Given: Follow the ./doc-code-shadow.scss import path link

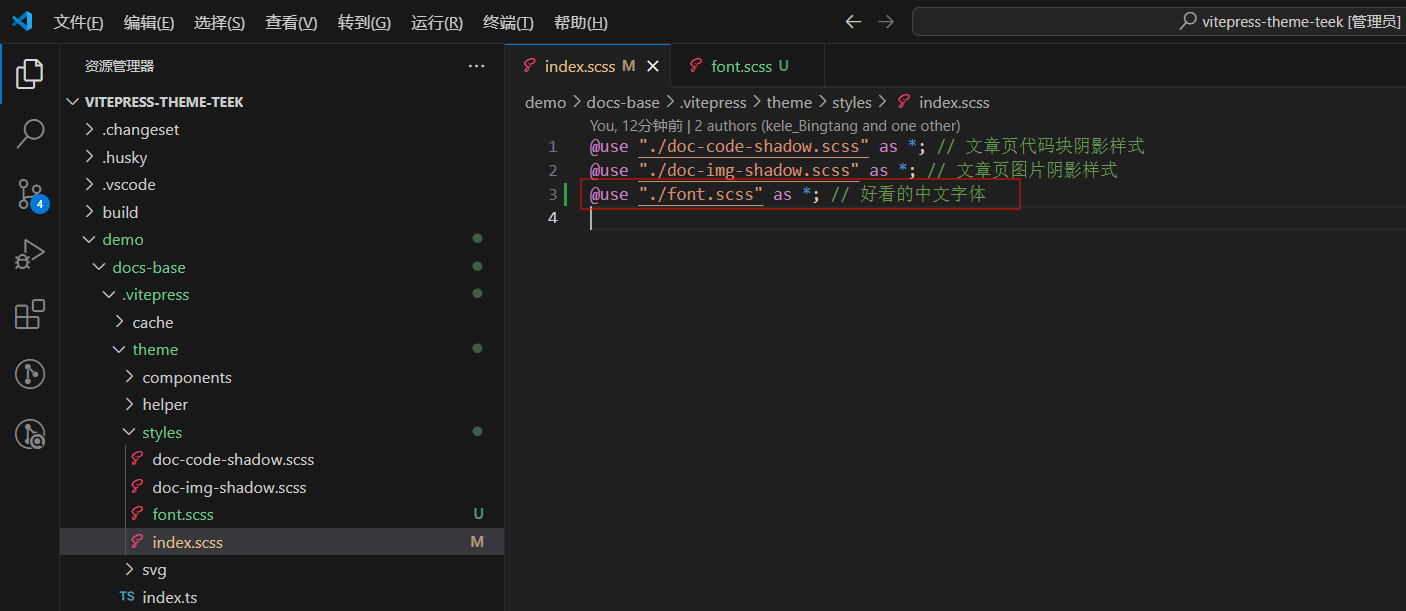Looking at the screenshot, I should 754,146.
